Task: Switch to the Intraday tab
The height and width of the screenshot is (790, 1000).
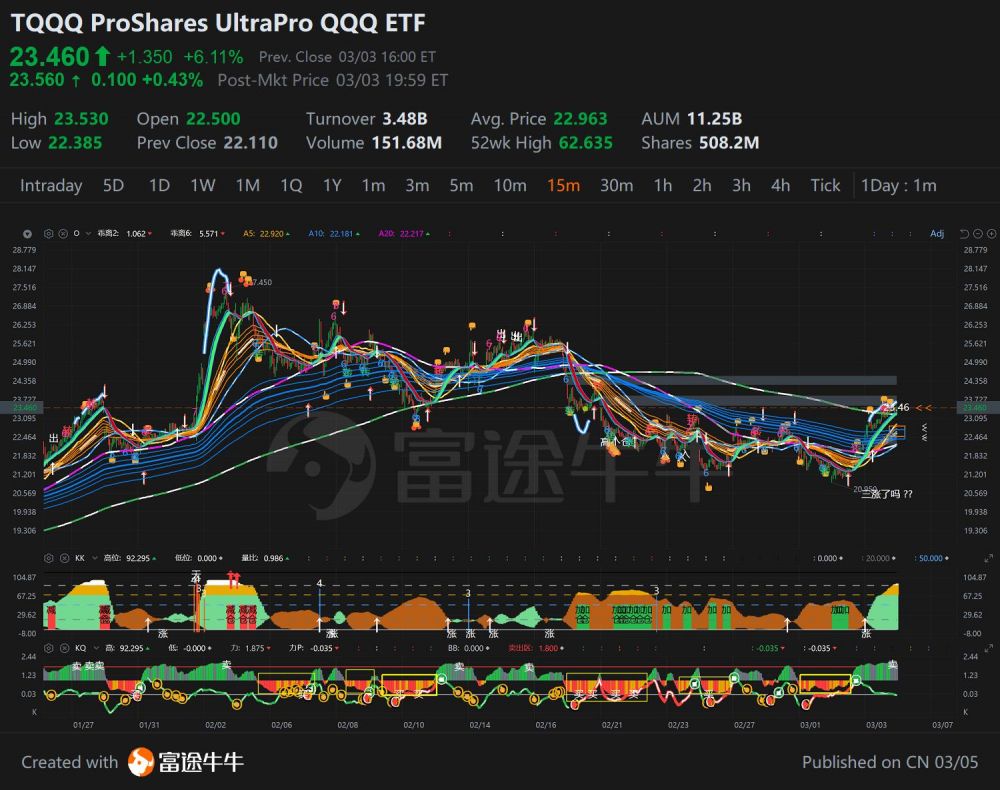Action: pos(51,185)
